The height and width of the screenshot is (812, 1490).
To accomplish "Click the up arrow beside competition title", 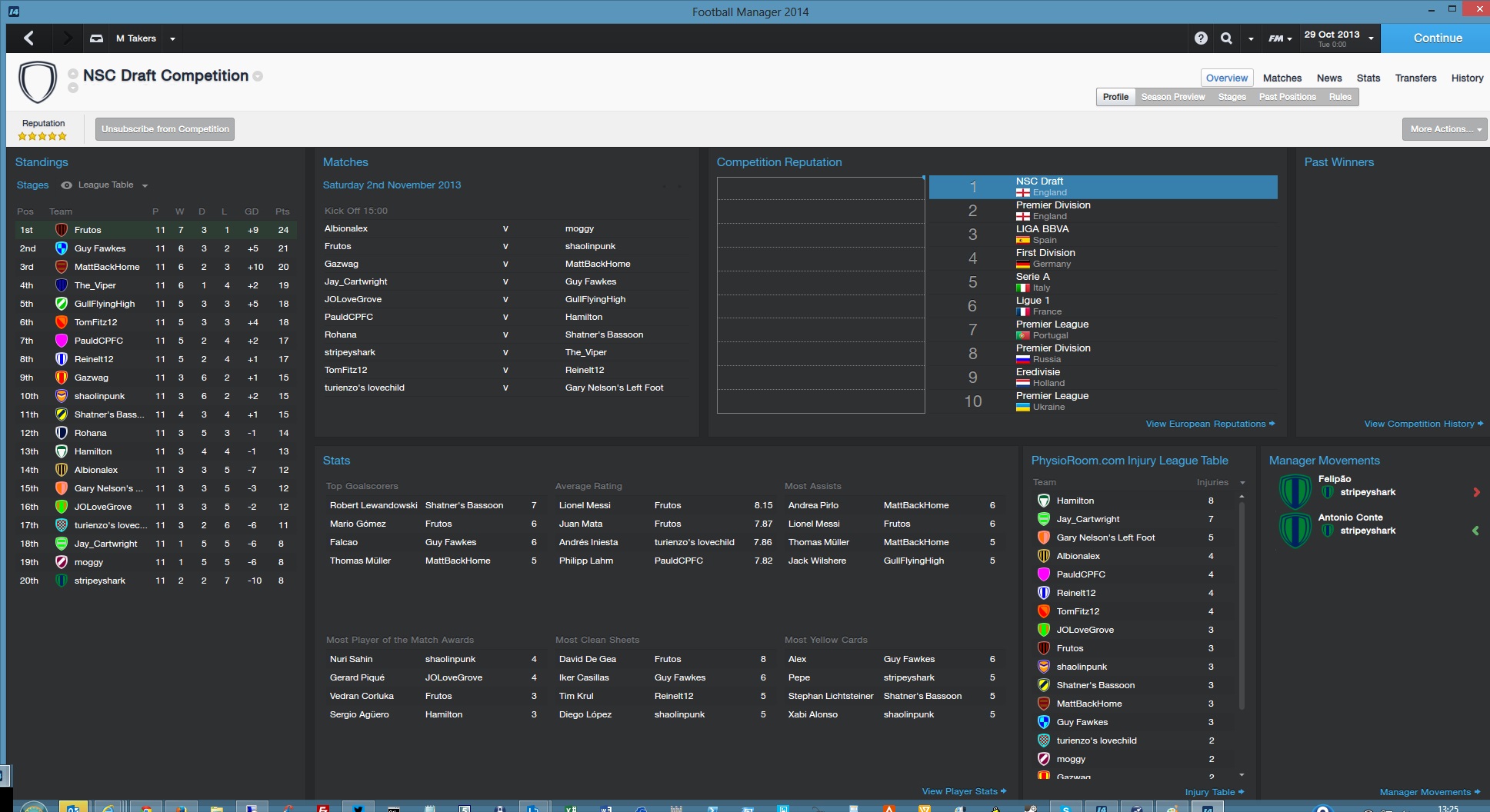I will (73, 73).
